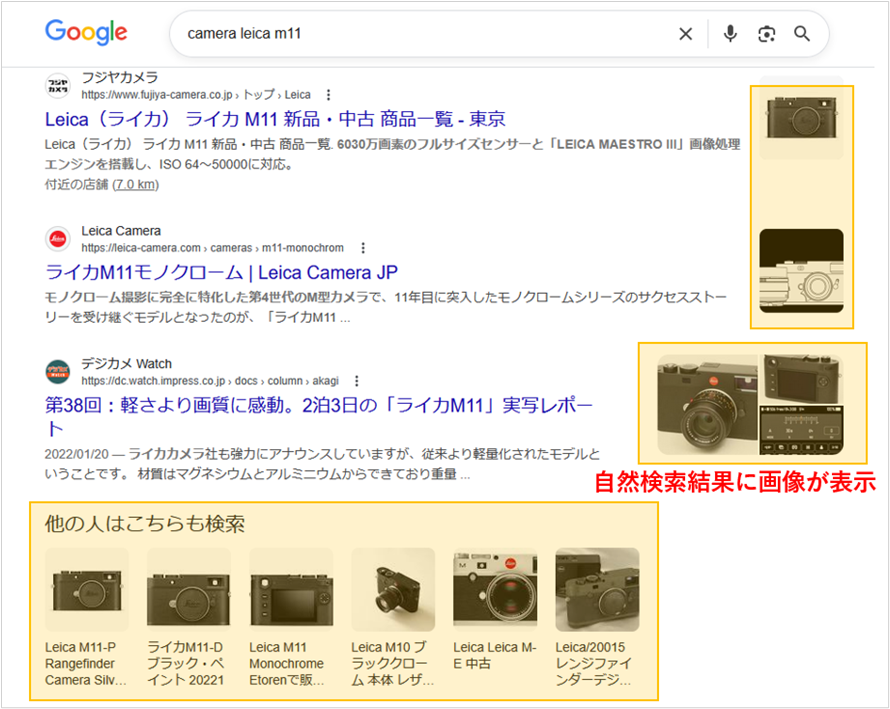Click the Leica M10 ブラッククローム thumbnail
The width and height of the screenshot is (890, 709).
coord(392,589)
